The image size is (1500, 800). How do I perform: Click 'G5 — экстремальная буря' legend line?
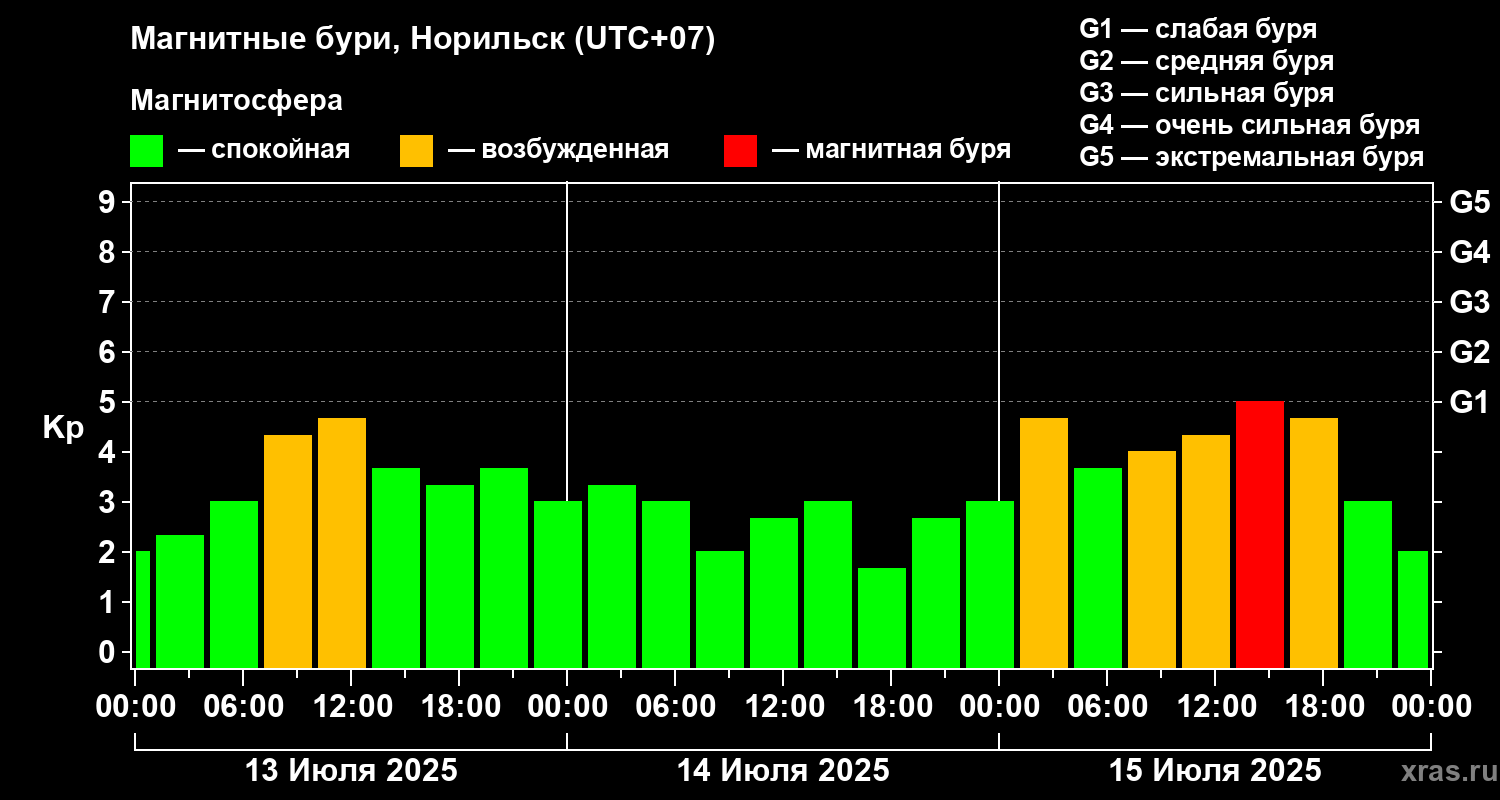(1252, 157)
